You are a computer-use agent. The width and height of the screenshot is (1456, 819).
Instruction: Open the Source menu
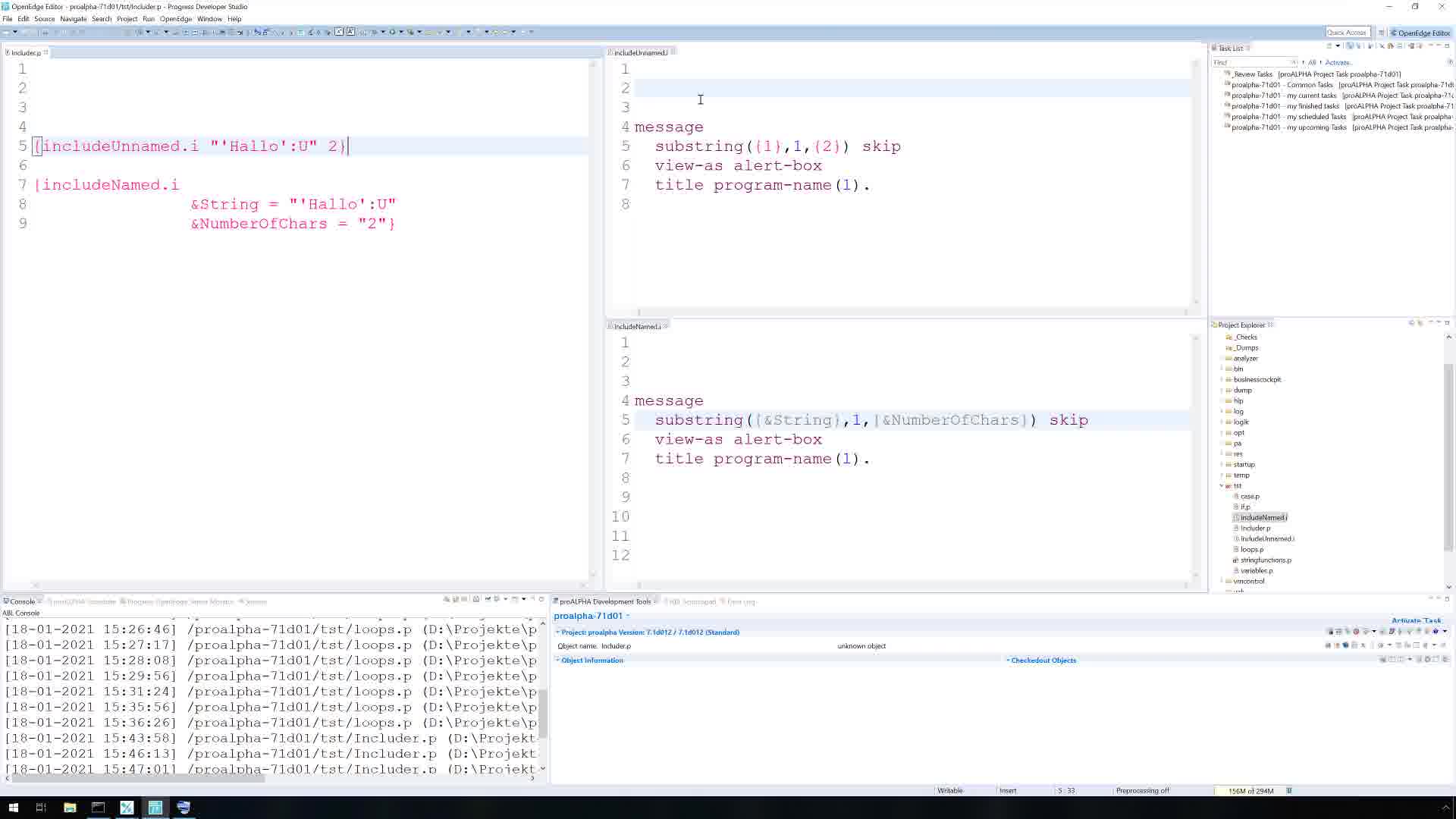pyautogui.click(x=45, y=19)
